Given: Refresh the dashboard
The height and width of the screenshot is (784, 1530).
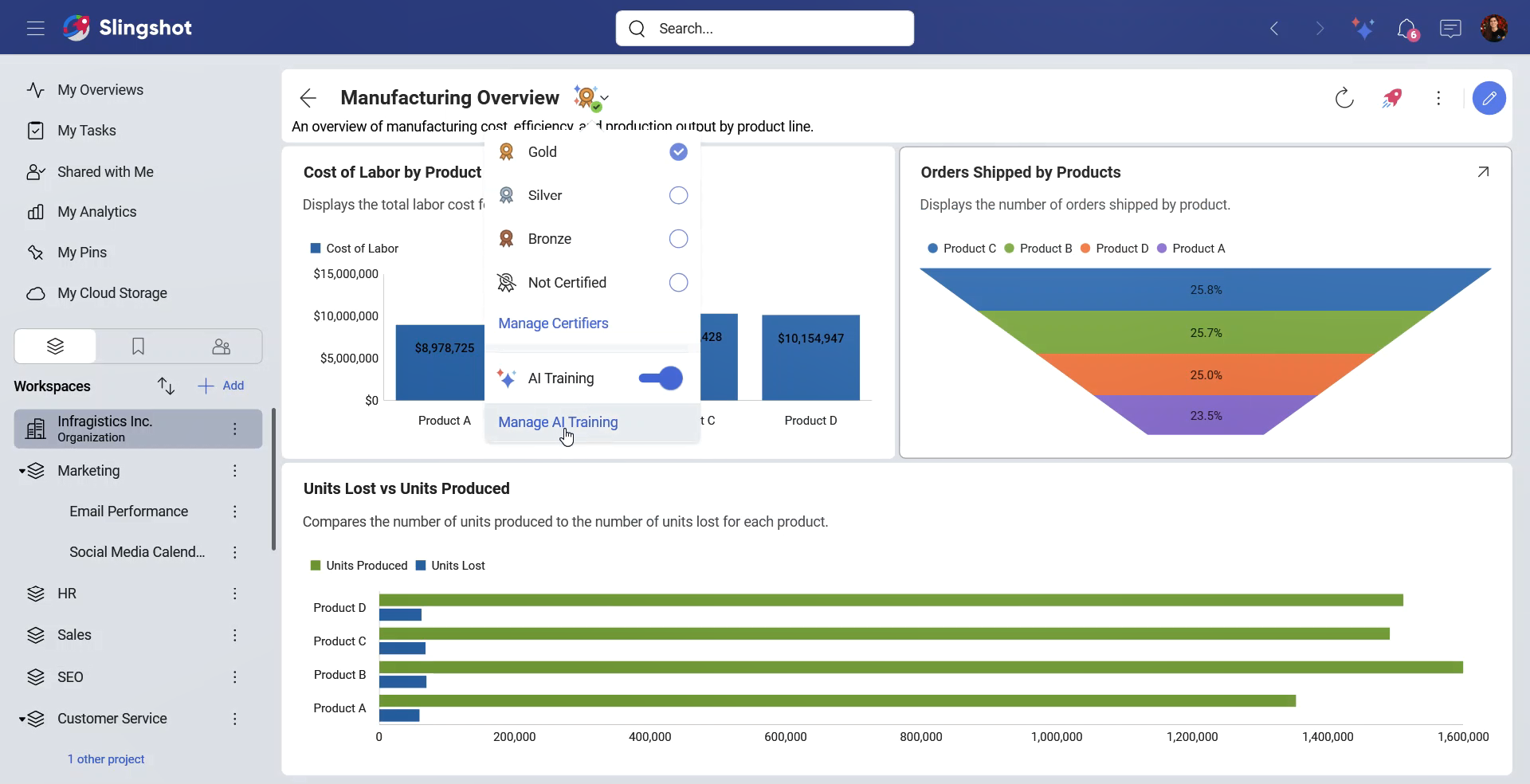Looking at the screenshot, I should pos(1344,98).
